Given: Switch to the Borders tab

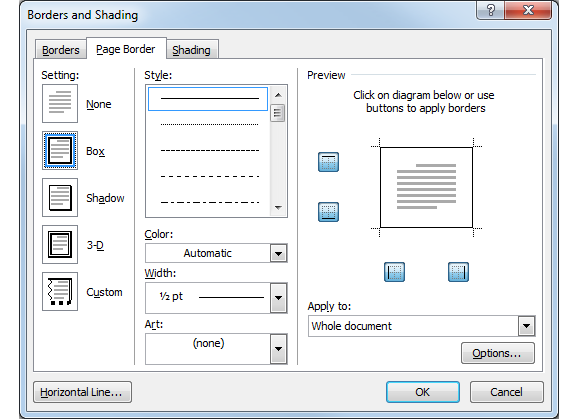Looking at the screenshot, I should pyautogui.click(x=61, y=50).
